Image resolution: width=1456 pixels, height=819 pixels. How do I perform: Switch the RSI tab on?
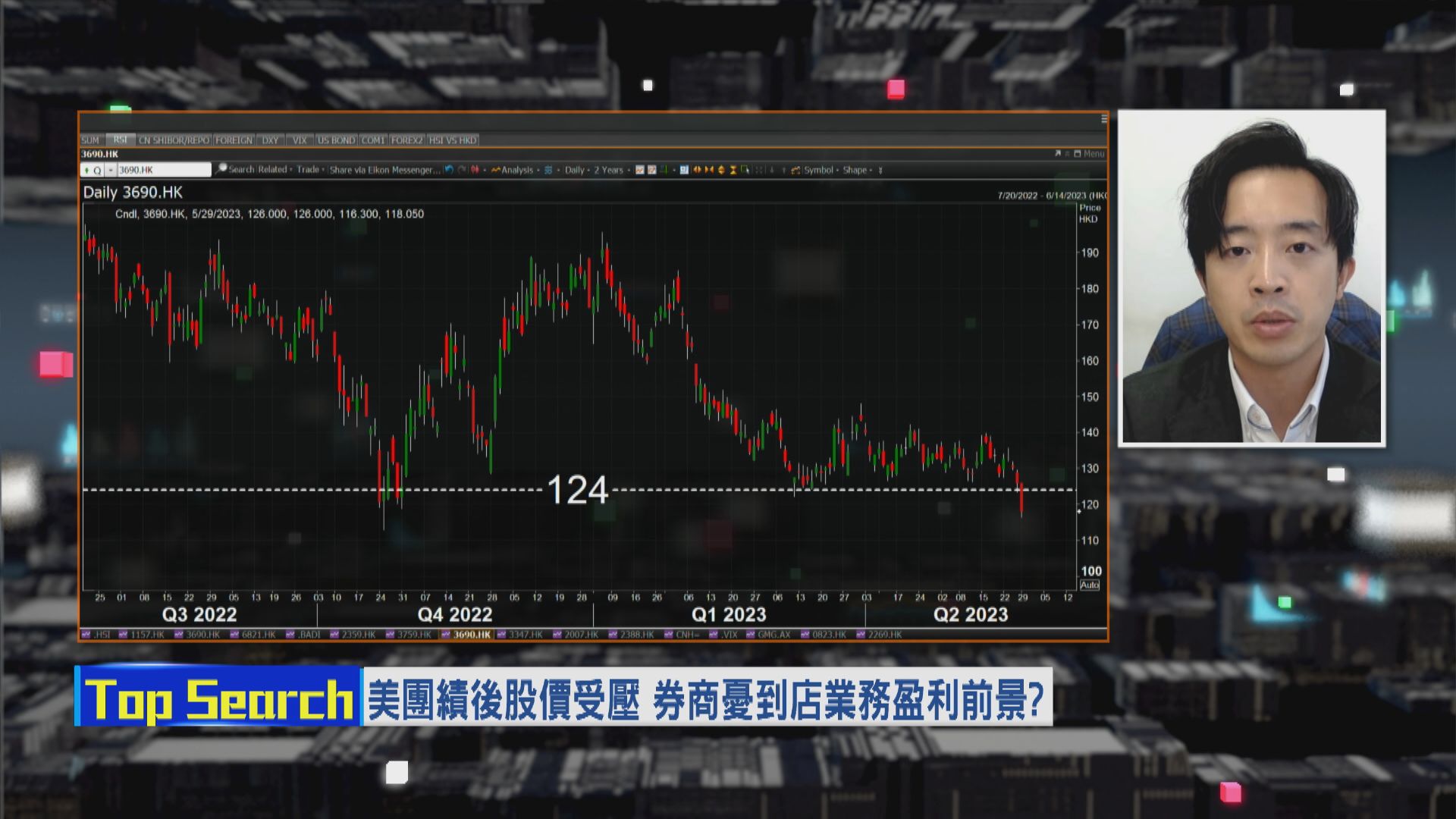click(x=119, y=140)
